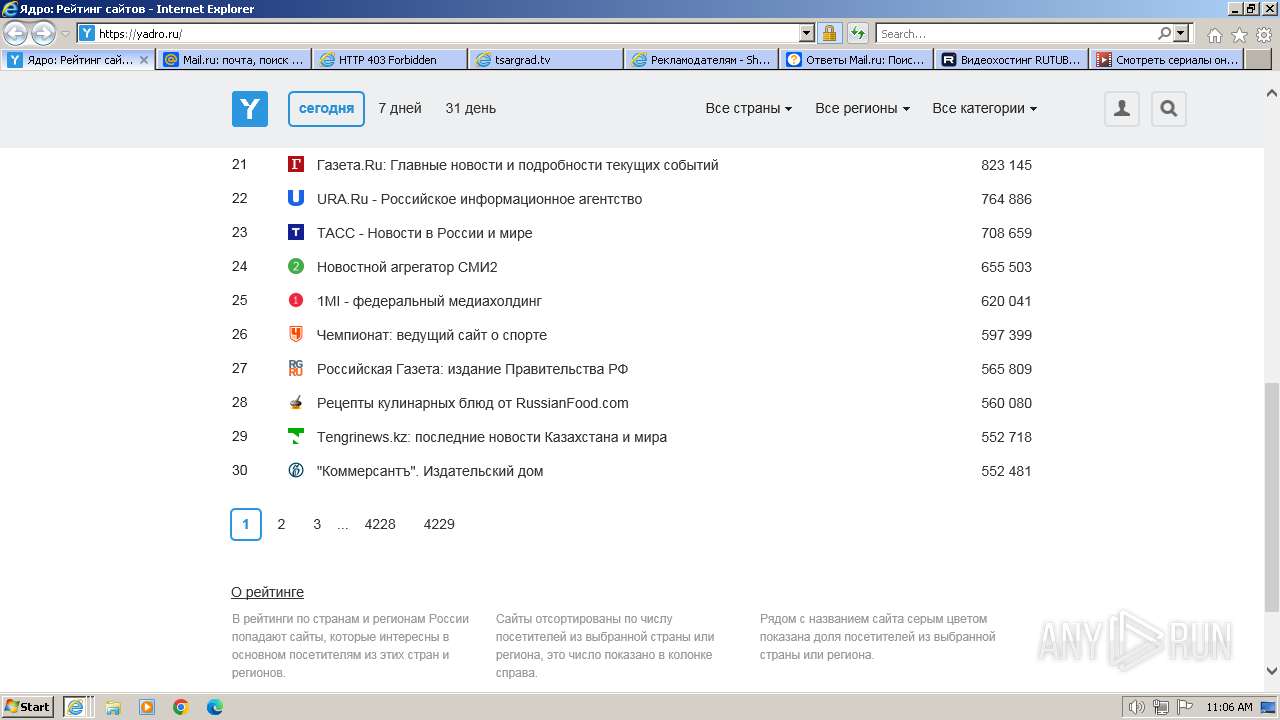The width and height of the screenshot is (1280, 720).
Task: Open the О рейтинге link
Action: [267, 592]
